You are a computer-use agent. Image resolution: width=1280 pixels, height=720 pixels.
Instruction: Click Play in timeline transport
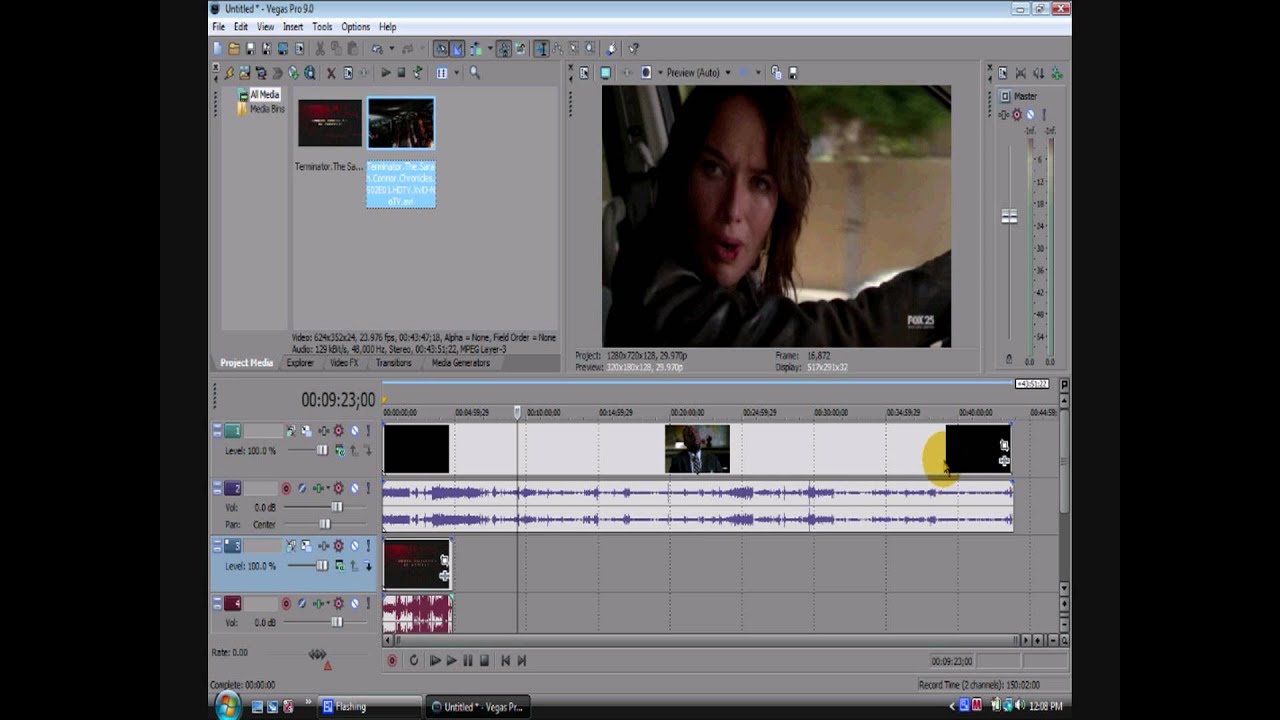click(451, 660)
